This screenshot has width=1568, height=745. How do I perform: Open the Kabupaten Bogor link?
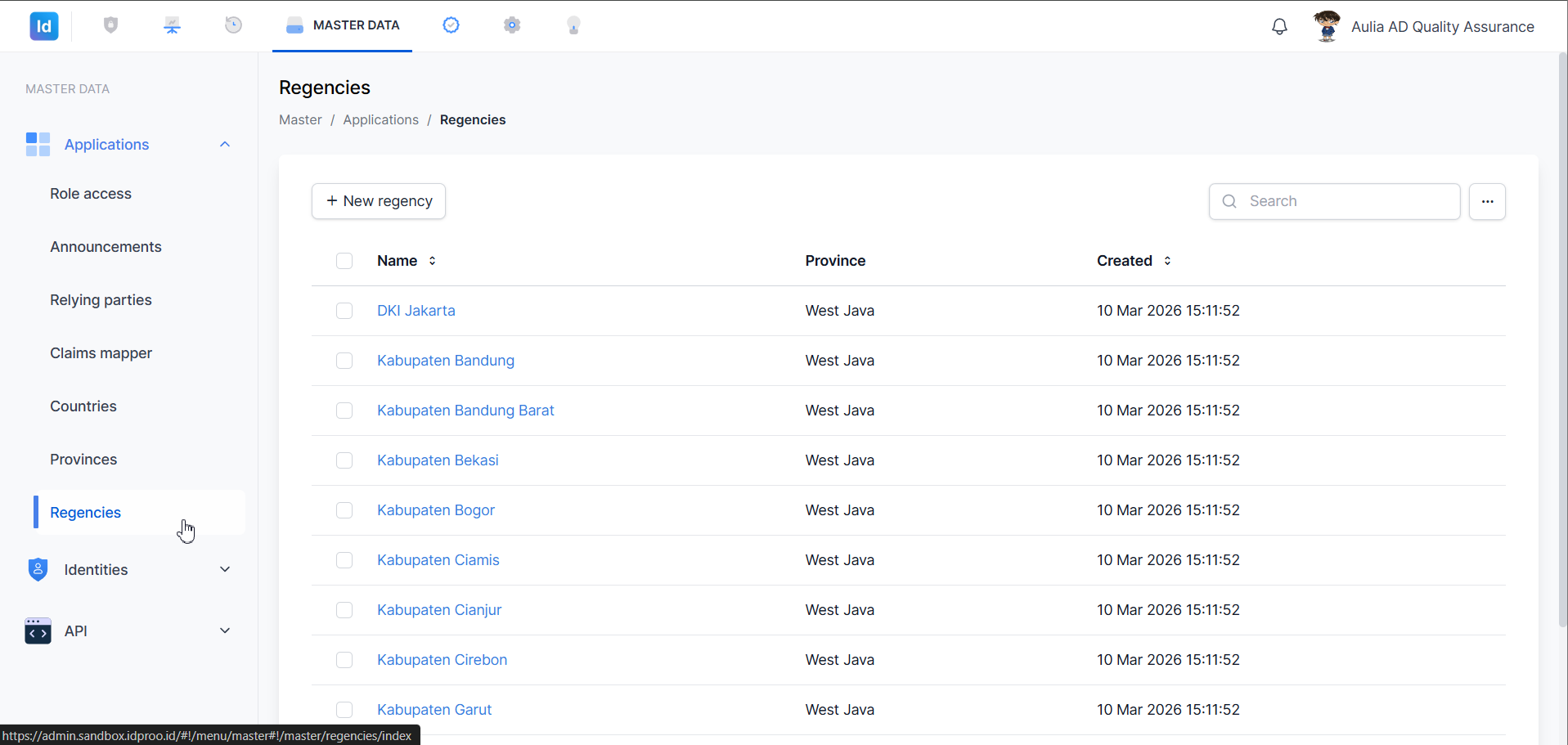[436, 510]
